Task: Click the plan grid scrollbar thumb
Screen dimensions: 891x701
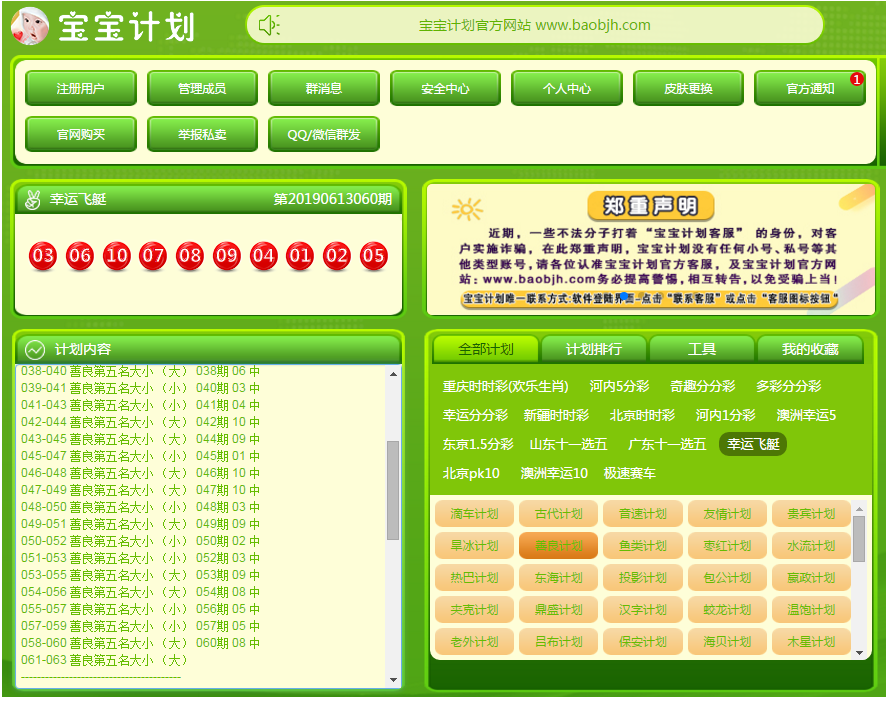Action: (x=858, y=538)
